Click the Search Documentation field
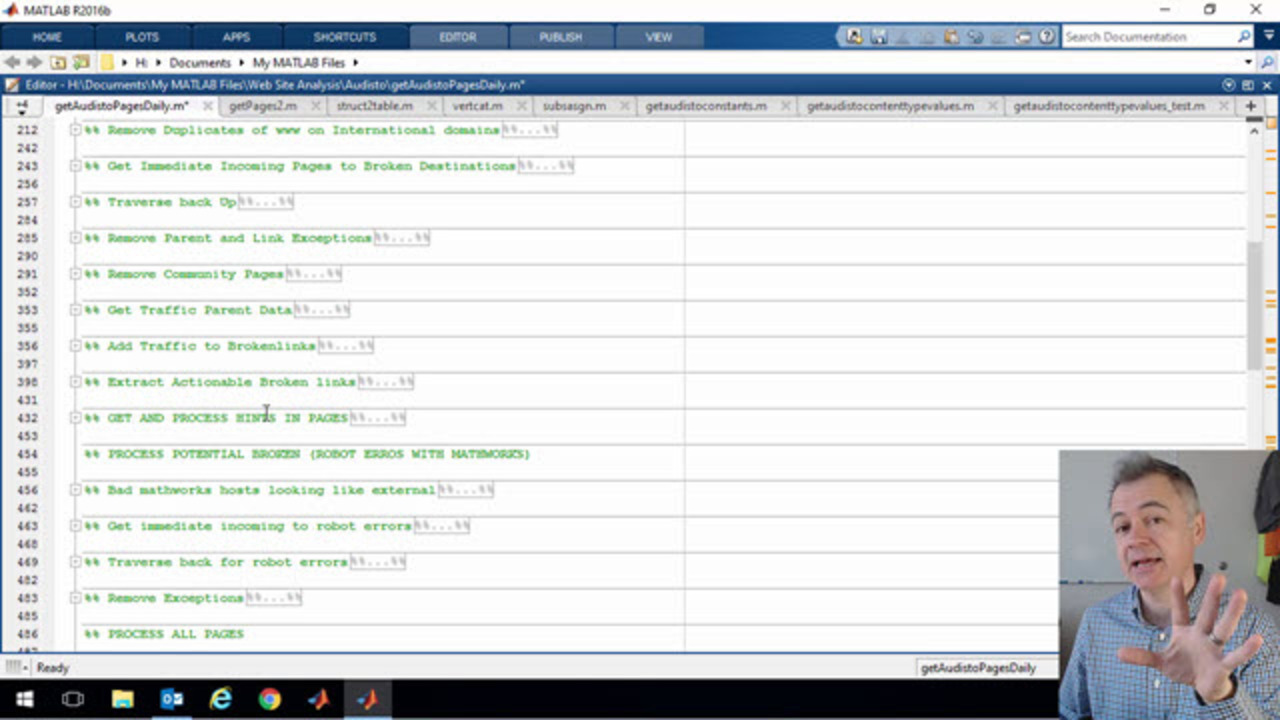Screen dimensions: 1280x720 point(1148,37)
